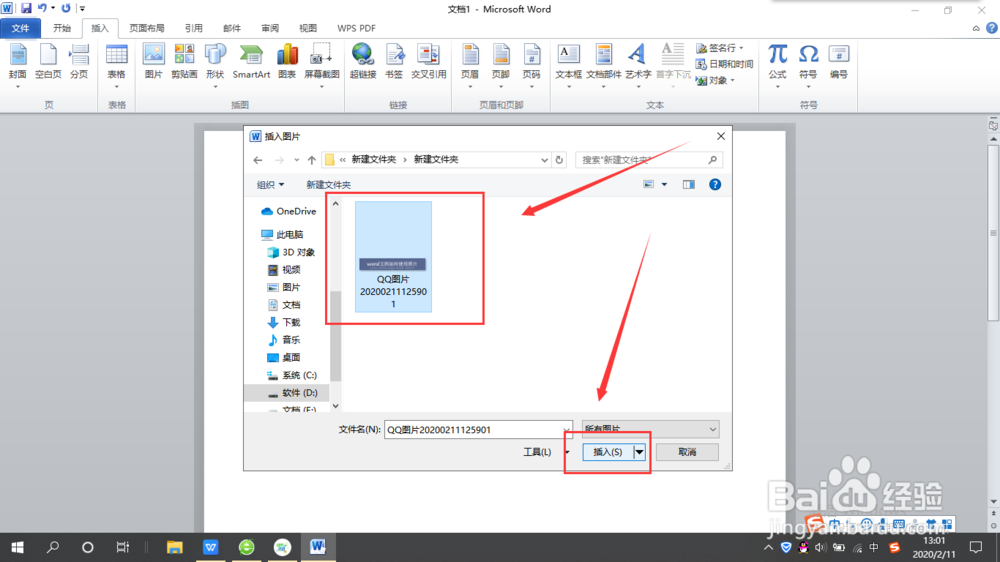Open the Shapes (形状) gallery
The image size is (1000, 562).
click(215, 63)
